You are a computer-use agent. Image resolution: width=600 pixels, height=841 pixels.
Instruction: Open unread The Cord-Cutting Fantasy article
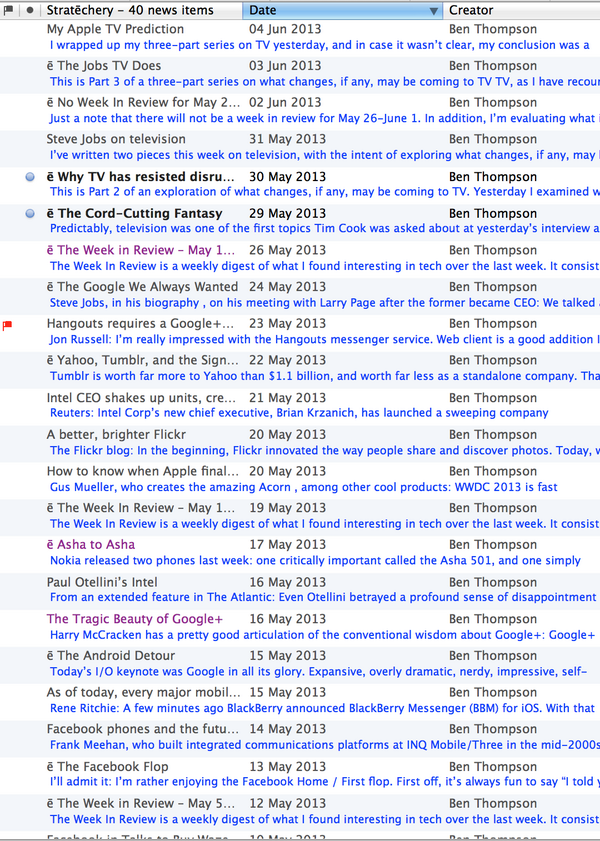[x=134, y=213]
